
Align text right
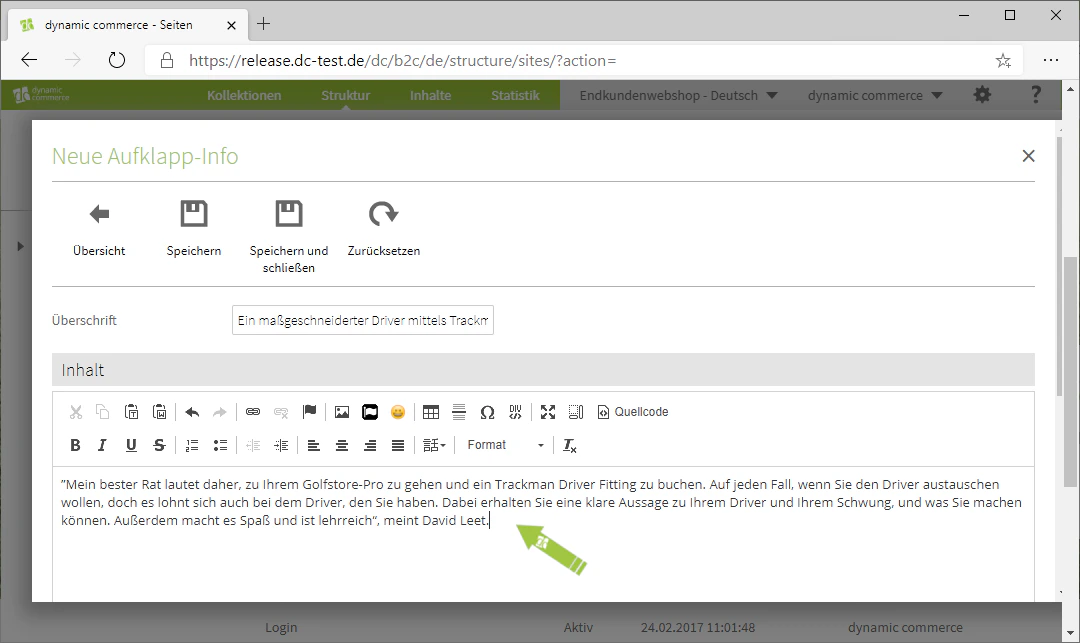pyautogui.click(x=370, y=445)
